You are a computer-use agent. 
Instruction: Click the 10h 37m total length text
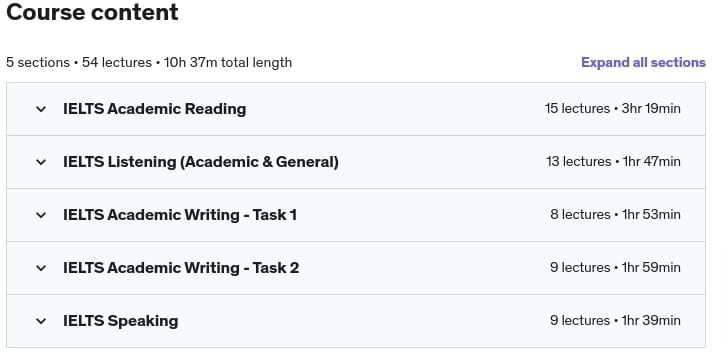point(228,63)
